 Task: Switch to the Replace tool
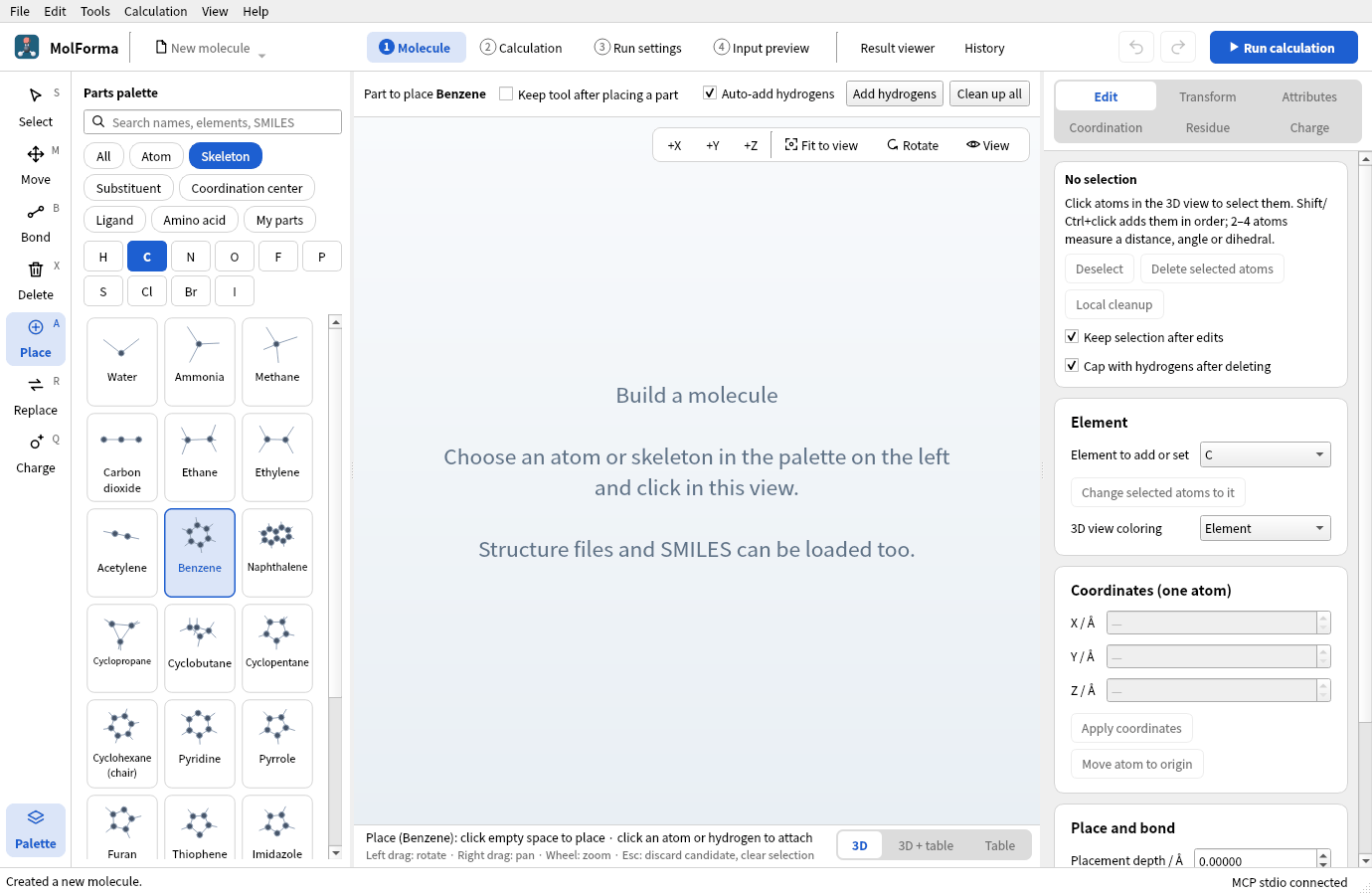(x=36, y=396)
